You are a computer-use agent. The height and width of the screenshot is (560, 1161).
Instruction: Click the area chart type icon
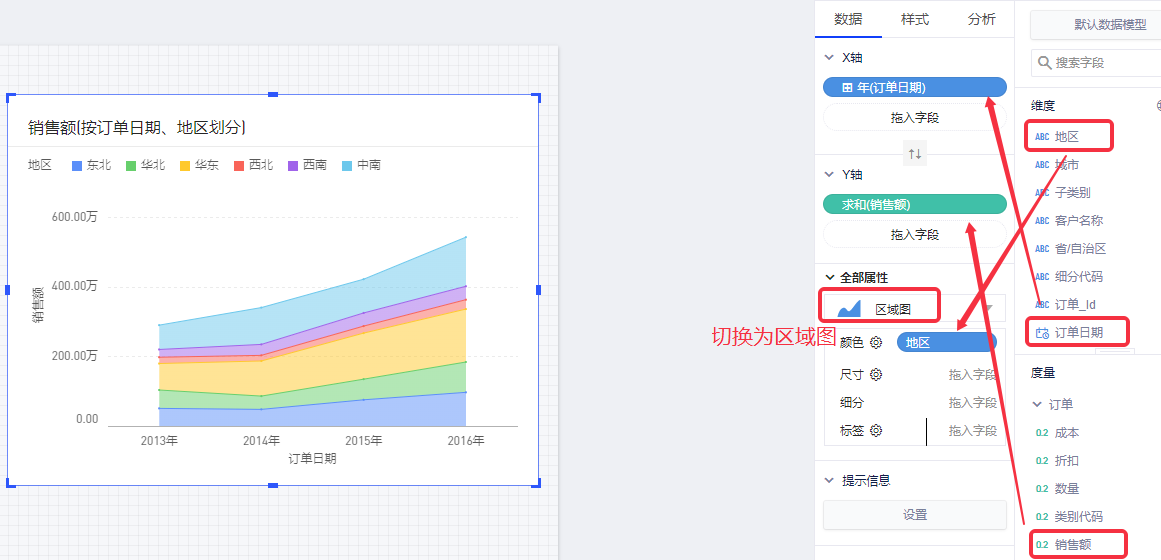pos(849,308)
